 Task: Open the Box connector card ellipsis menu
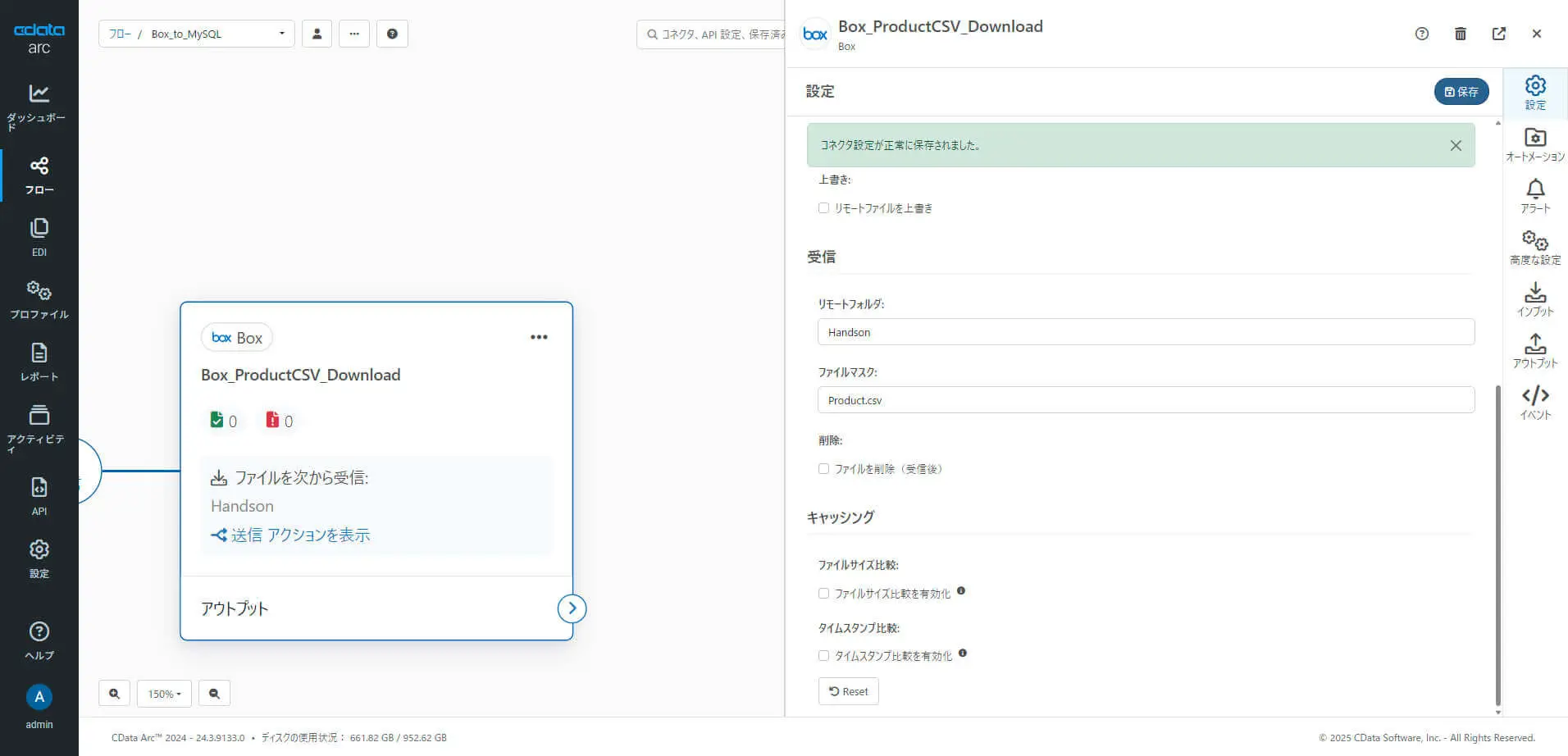point(539,337)
